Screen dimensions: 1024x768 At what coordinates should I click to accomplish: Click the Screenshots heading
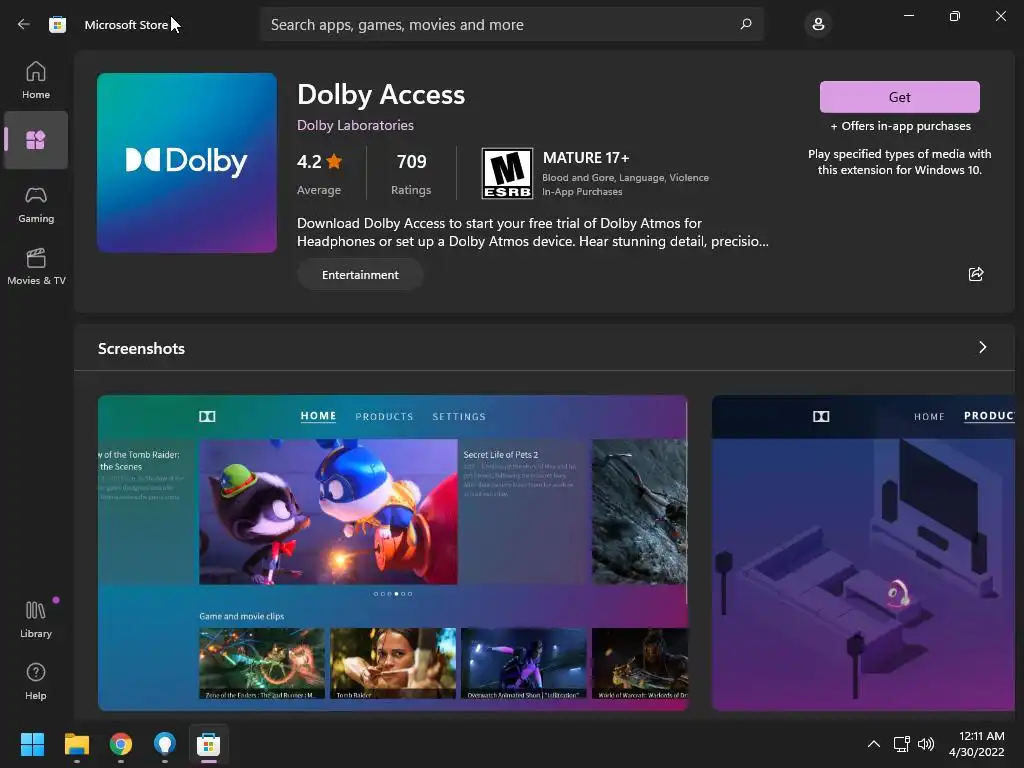pos(141,349)
